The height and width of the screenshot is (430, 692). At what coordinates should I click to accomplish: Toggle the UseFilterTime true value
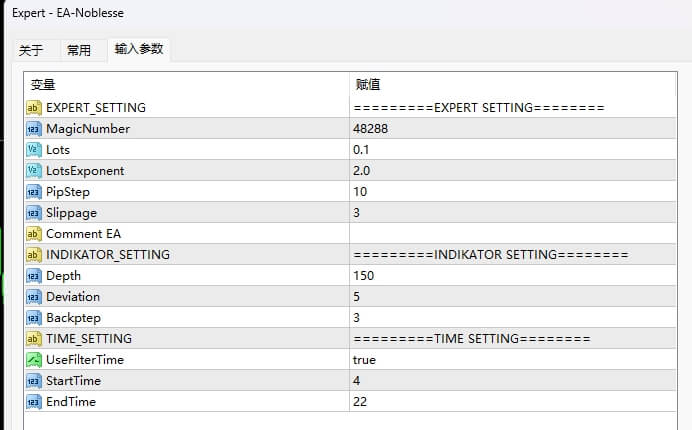click(364, 360)
